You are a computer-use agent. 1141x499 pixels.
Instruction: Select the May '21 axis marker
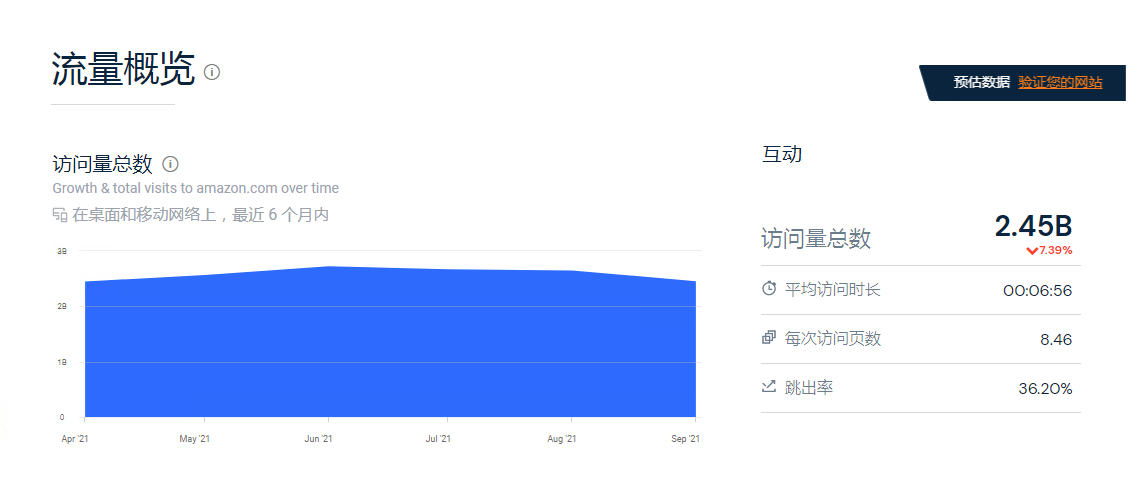(194, 439)
